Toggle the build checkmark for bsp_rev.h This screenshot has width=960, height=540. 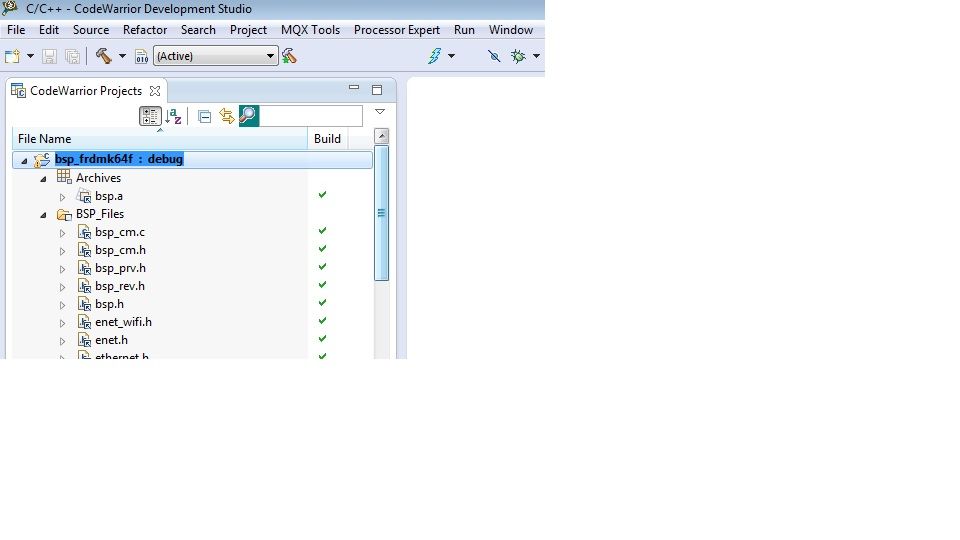pyautogui.click(x=323, y=285)
